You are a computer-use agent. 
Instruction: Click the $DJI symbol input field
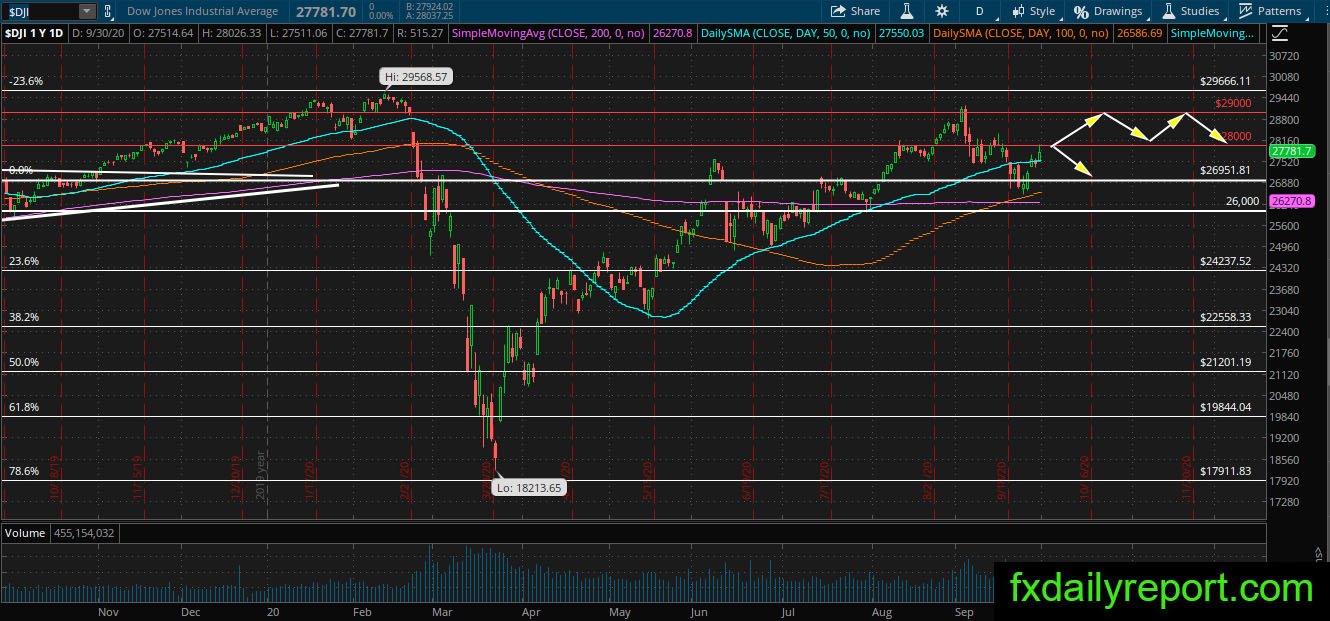point(40,11)
